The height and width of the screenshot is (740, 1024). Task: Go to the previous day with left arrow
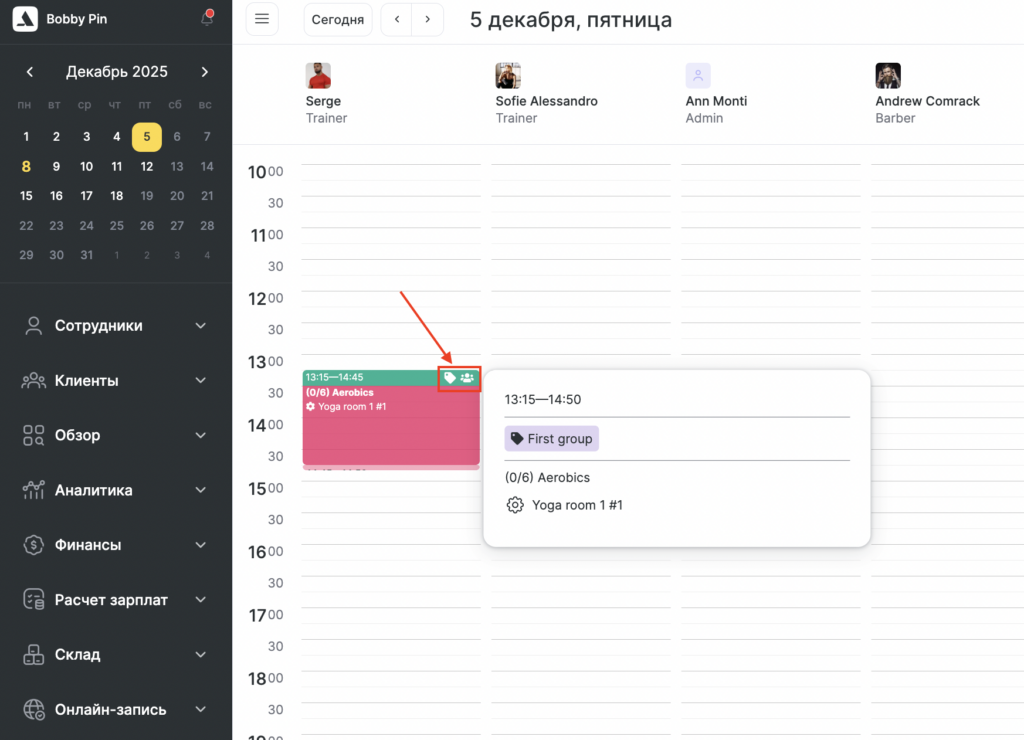pyautogui.click(x=397, y=19)
